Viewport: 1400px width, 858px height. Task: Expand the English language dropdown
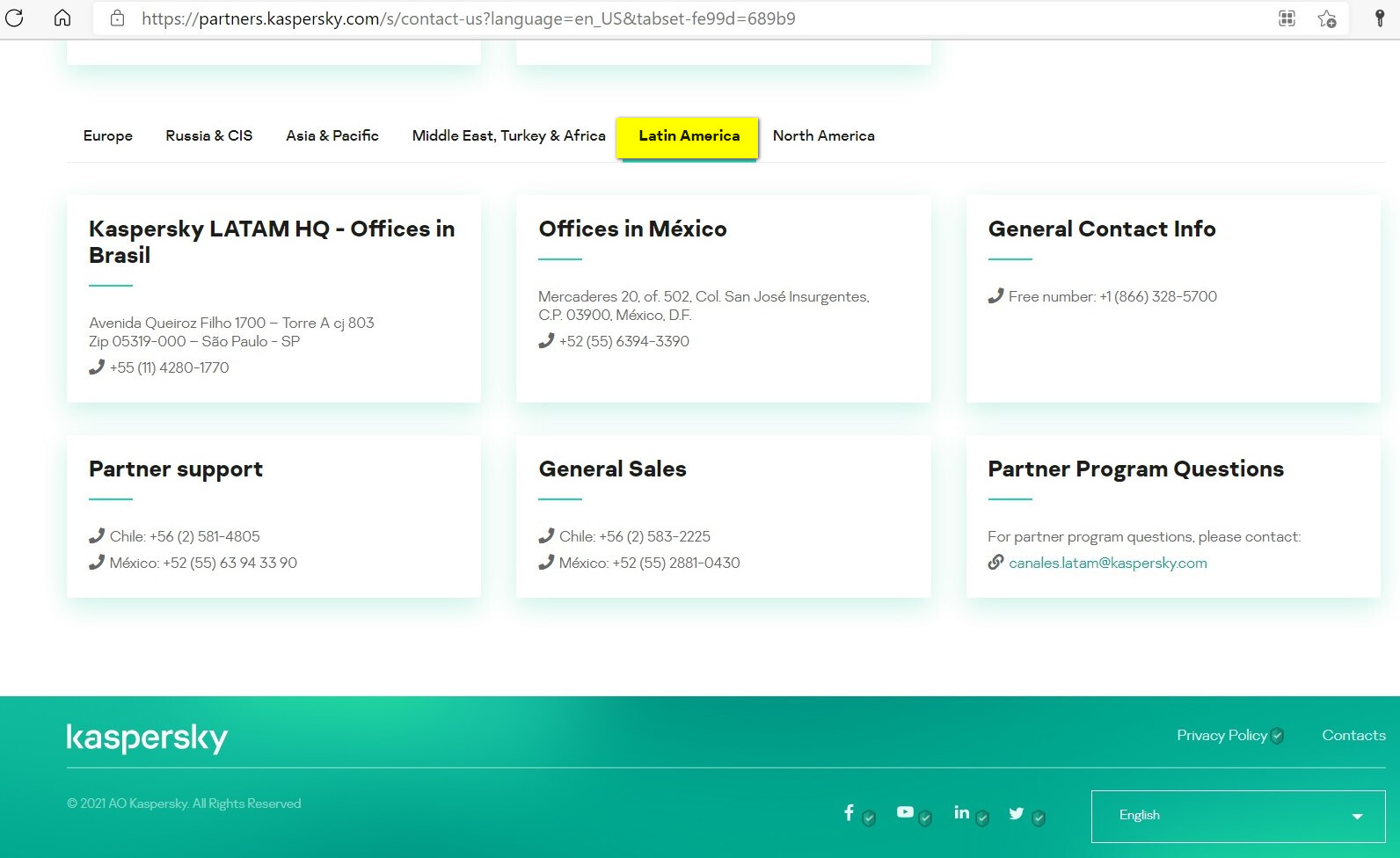click(x=1237, y=816)
